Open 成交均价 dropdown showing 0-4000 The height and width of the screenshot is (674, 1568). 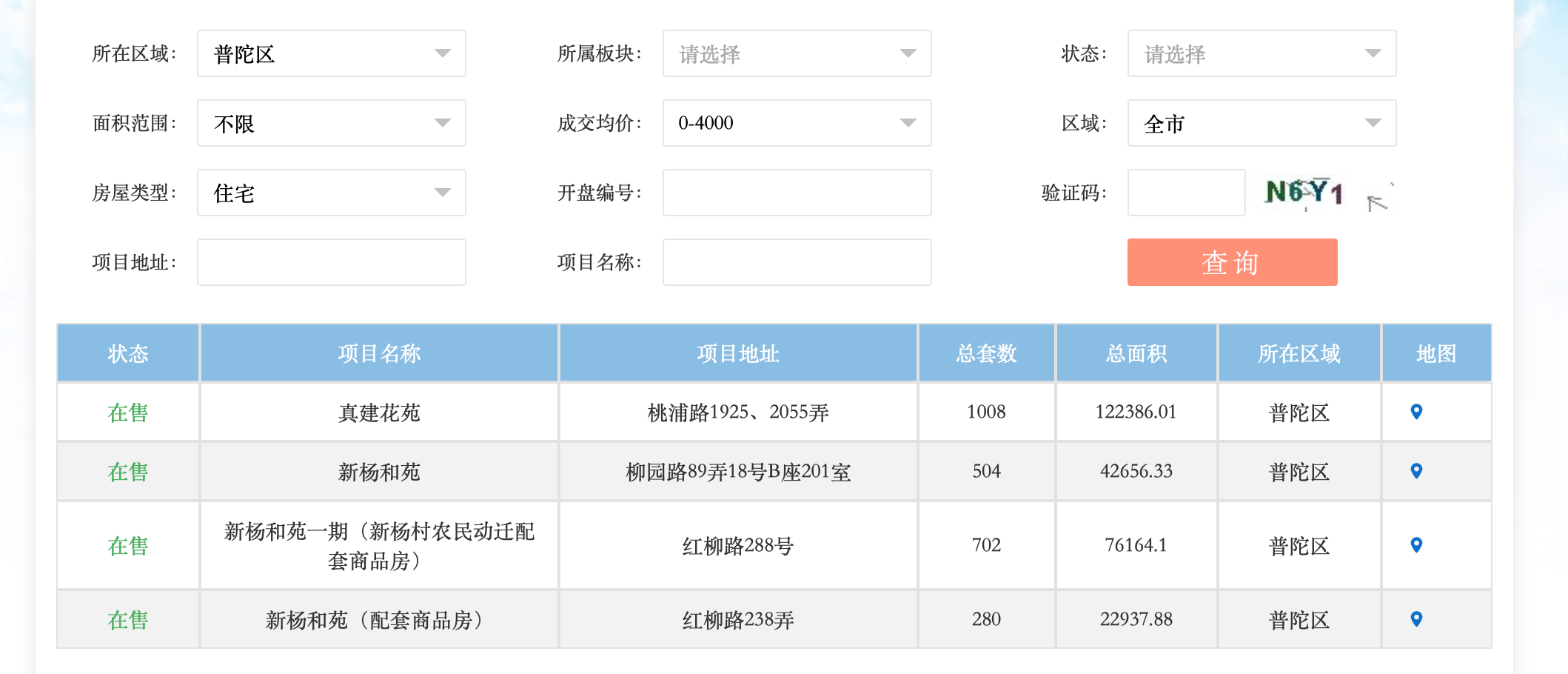797,123
